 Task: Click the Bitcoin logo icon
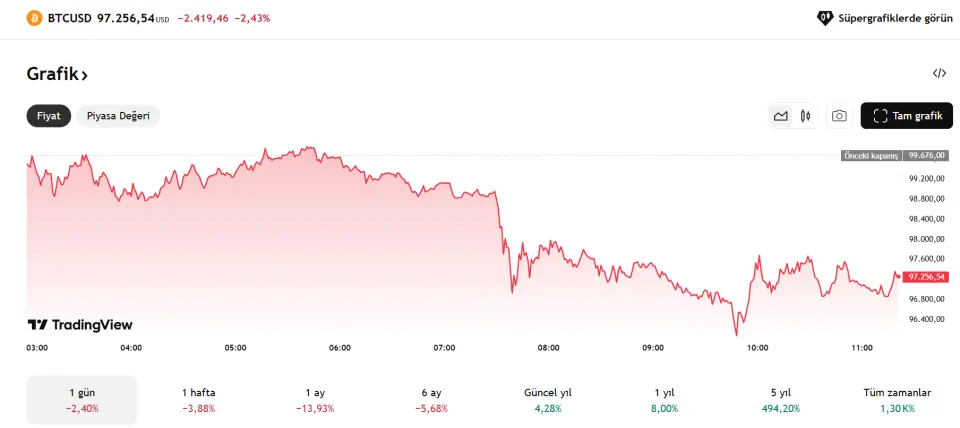tap(33, 18)
